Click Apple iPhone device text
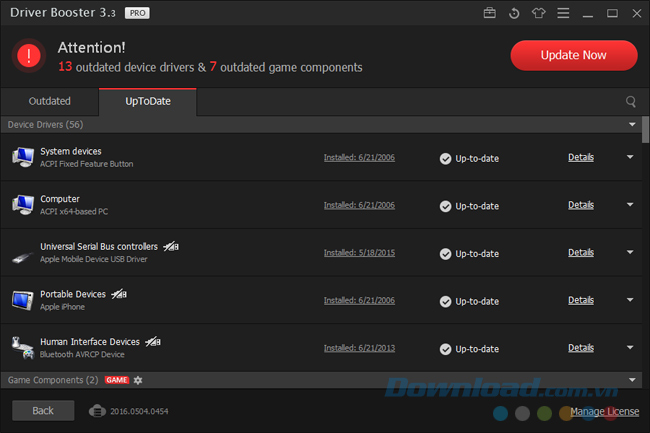The width and height of the screenshot is (650, 433). (x=62, y=307)
